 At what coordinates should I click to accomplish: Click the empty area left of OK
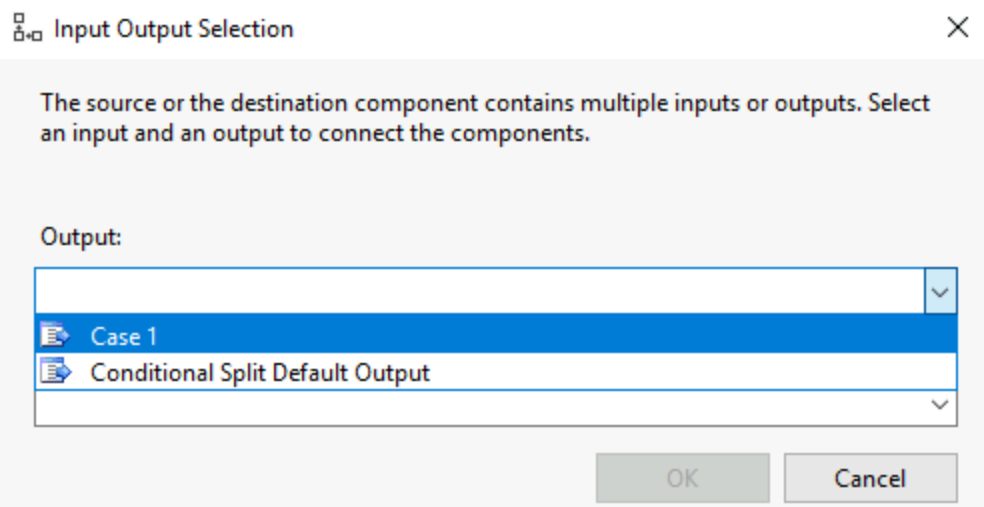[314, 478]
